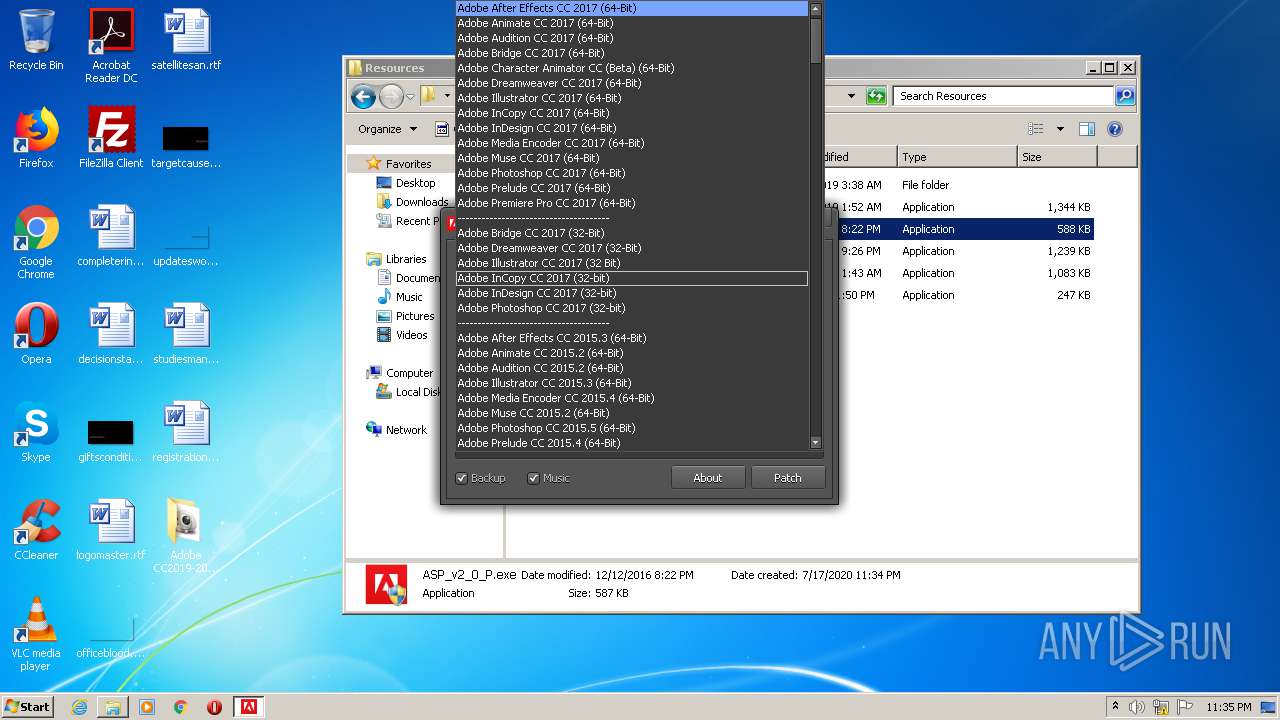Select satellitesan.rtf file on desktop
This screenshot has height=720, width=1280.
pos(186,40)
